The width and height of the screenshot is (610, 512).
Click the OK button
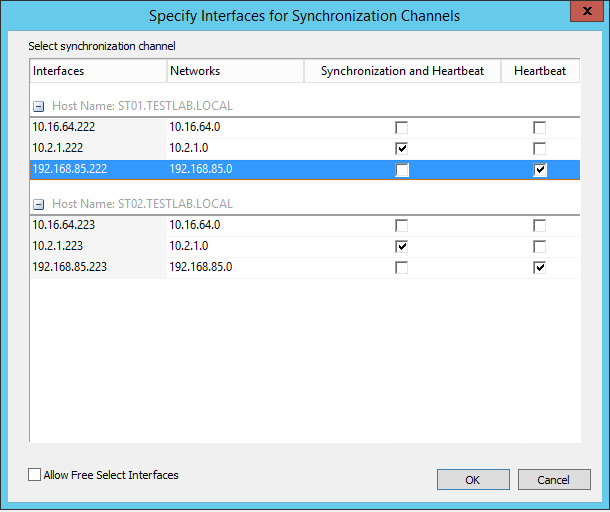click(x=473, y=480)
